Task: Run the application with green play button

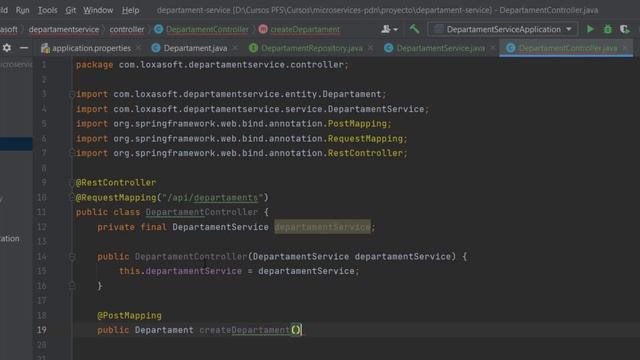Action: tap(590, 29)
